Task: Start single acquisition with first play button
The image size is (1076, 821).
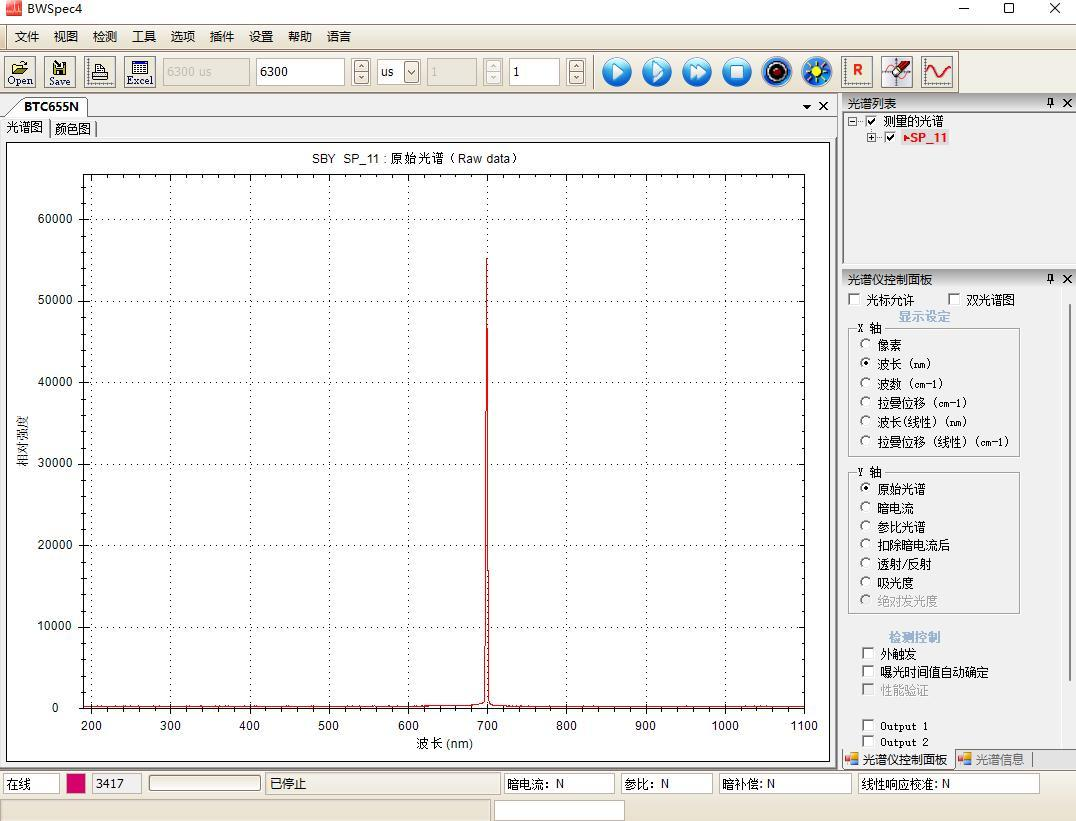Action: [x=617, y=72]
